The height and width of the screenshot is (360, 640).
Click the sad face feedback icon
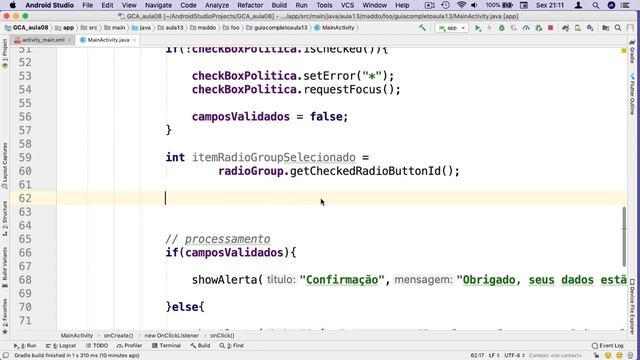[x=619, y=356]
